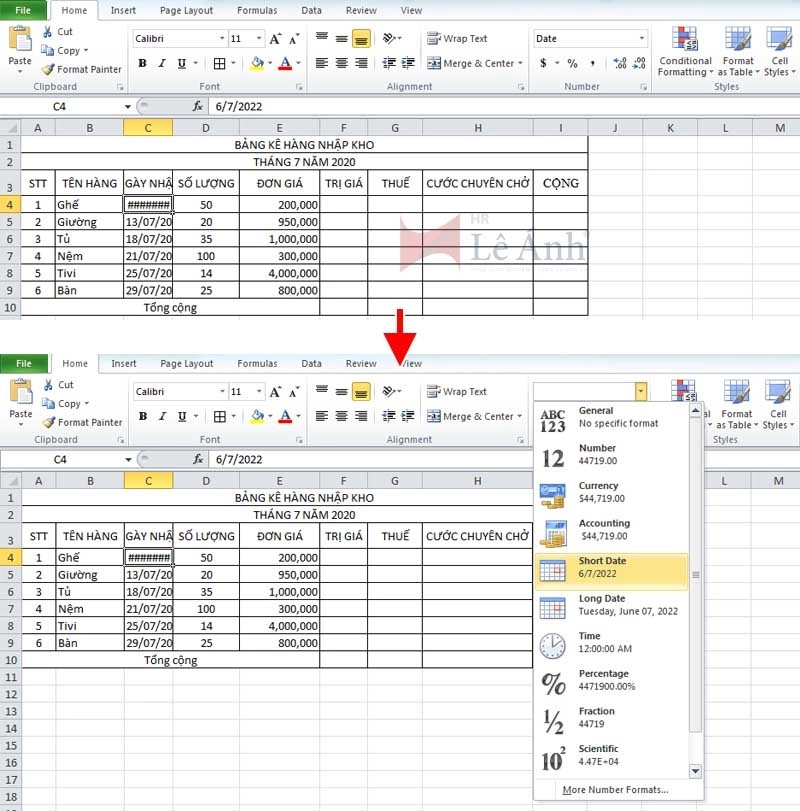Image resolution: width=800 pixels, height=811 pixels.
Task: Toggle Italic in the lower window ribbon
Action: [x=161, y=416]
